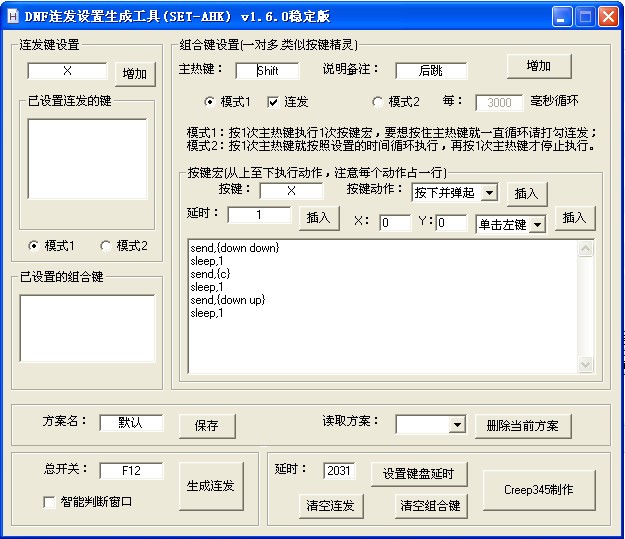Image resolution: width=625 pixels, height=539 pixels.
Task: Click macro line 'send,{down down}'
Action: click(x=235, y=248)
